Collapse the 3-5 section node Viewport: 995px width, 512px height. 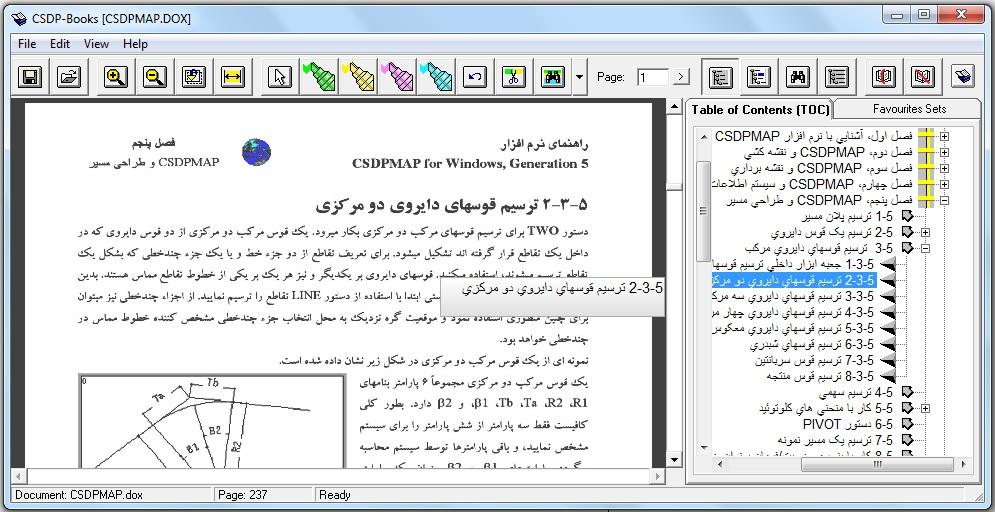pyautogui.click(x=925, y=248)
